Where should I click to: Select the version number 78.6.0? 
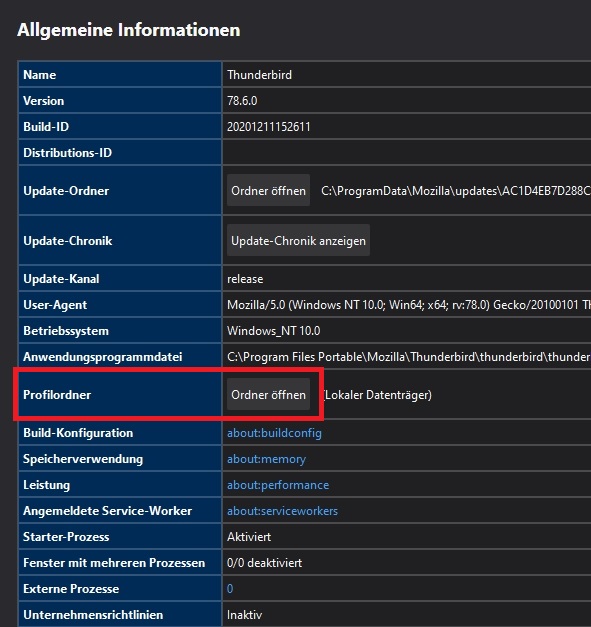point(242,101)
